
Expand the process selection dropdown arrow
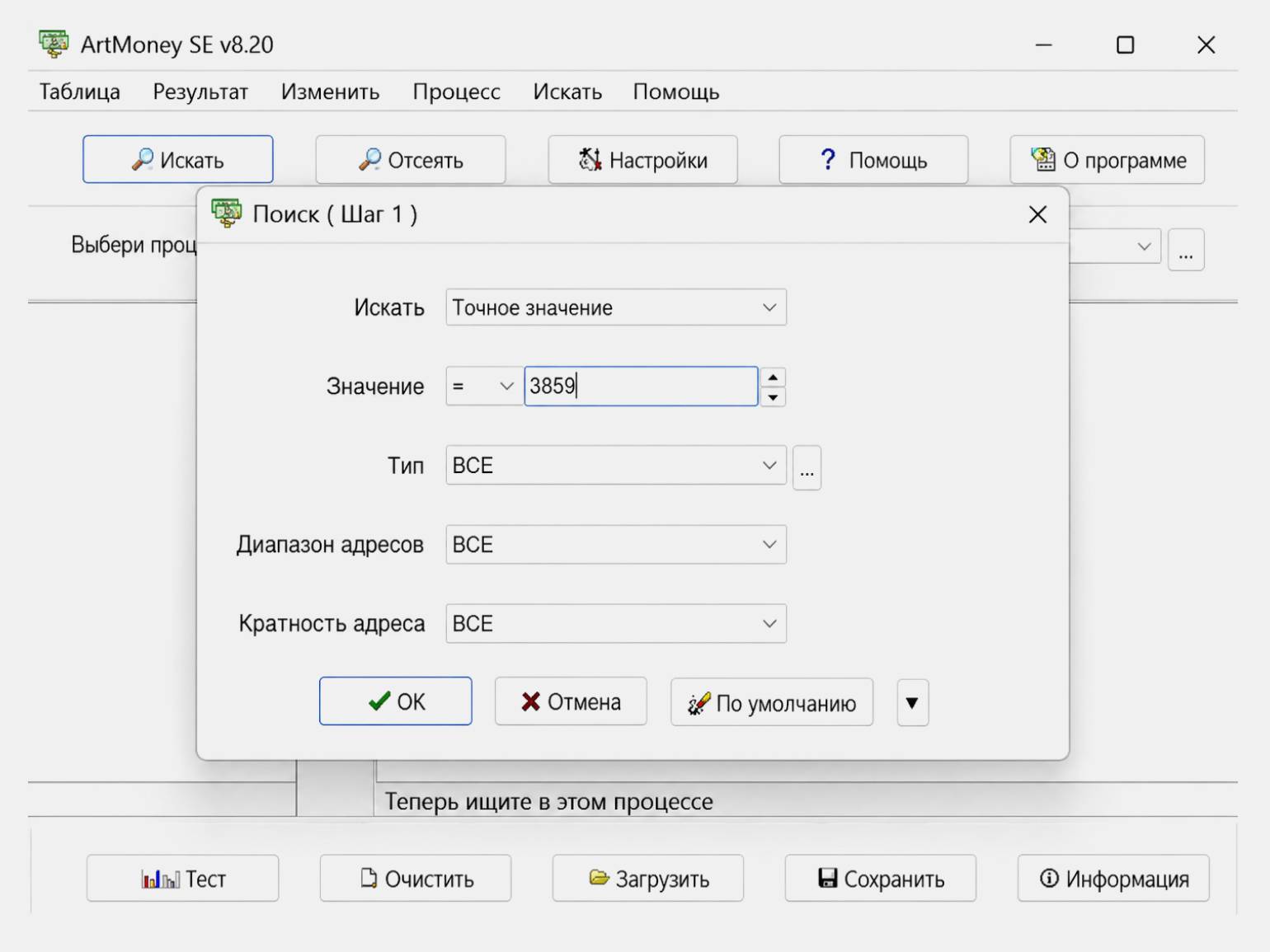pyautogui.click(x=1144, y=246)
